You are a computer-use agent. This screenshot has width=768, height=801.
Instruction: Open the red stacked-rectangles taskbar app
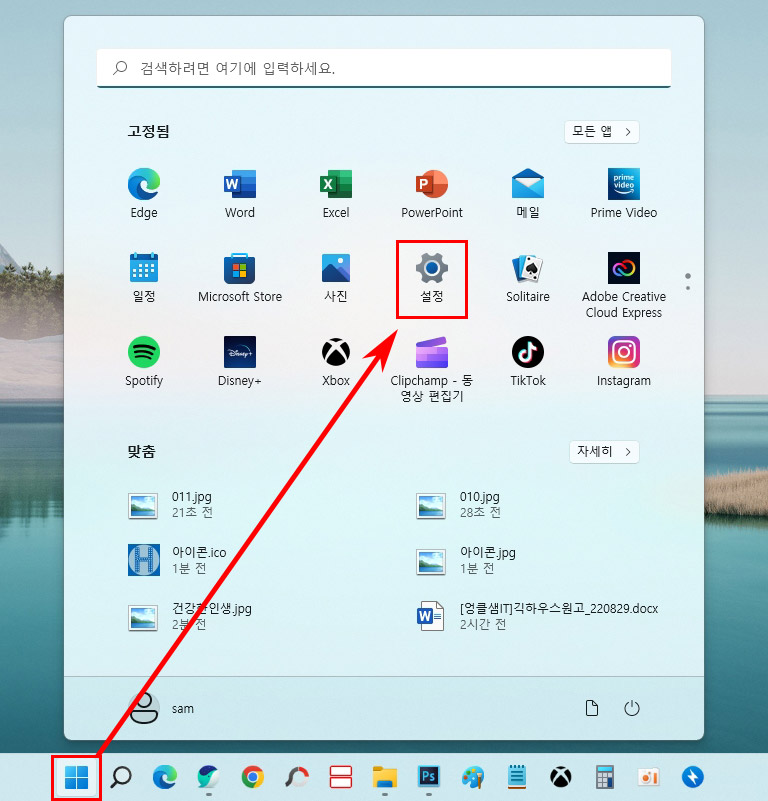tap(340, 777)
